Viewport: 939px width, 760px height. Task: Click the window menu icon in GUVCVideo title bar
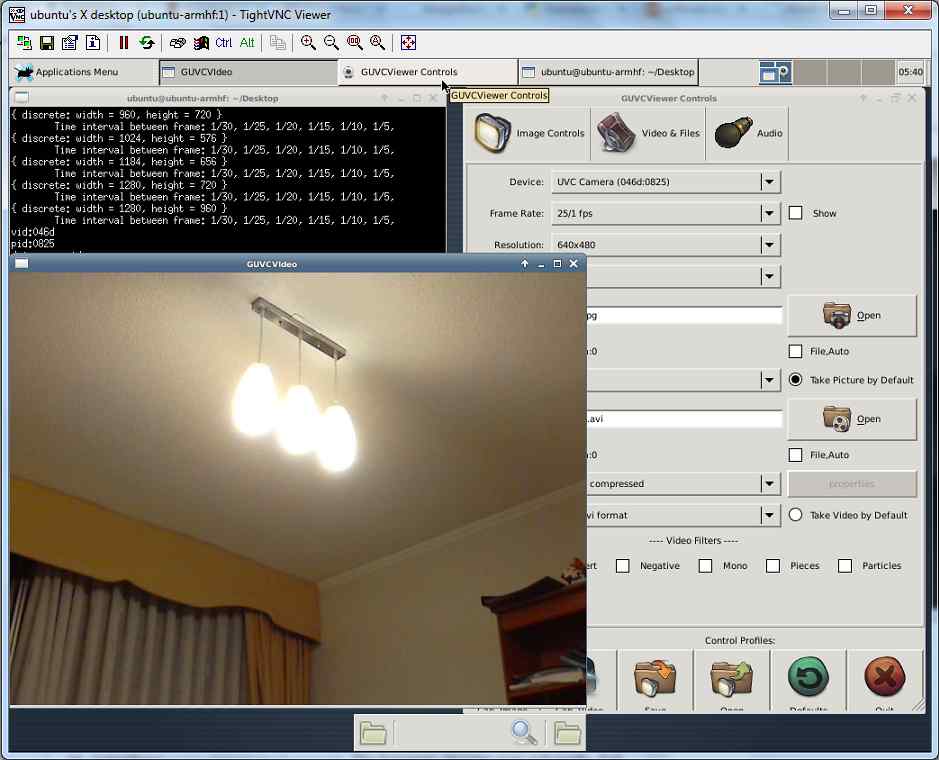[x=22, y=264]
